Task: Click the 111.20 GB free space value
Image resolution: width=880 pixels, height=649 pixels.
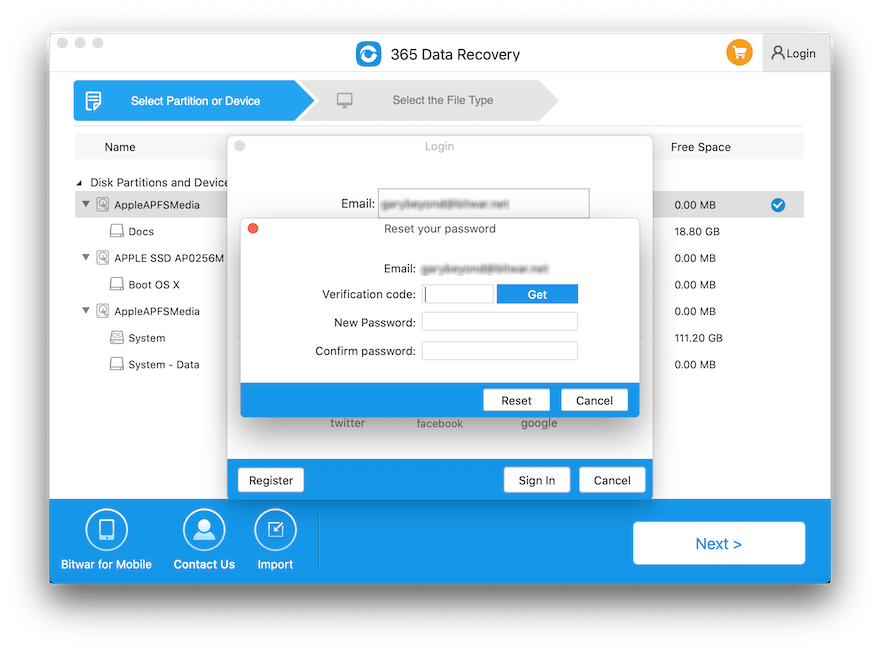Action: tap(698, 338)
